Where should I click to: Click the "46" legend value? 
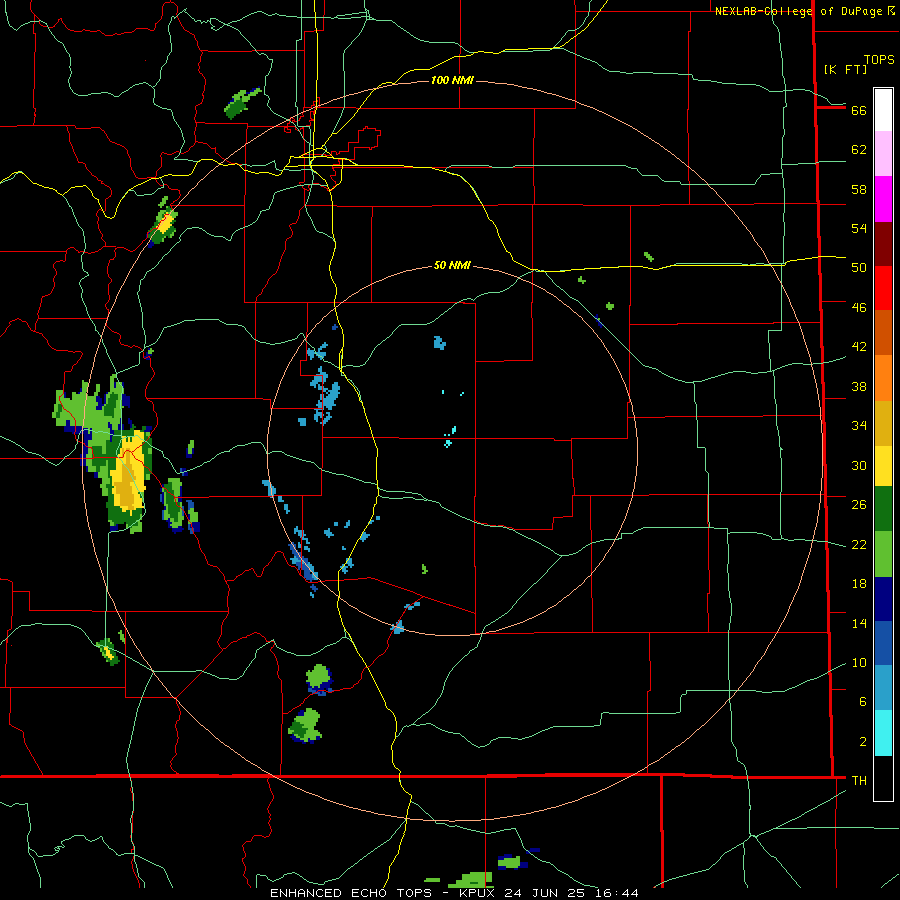[859, 308]
